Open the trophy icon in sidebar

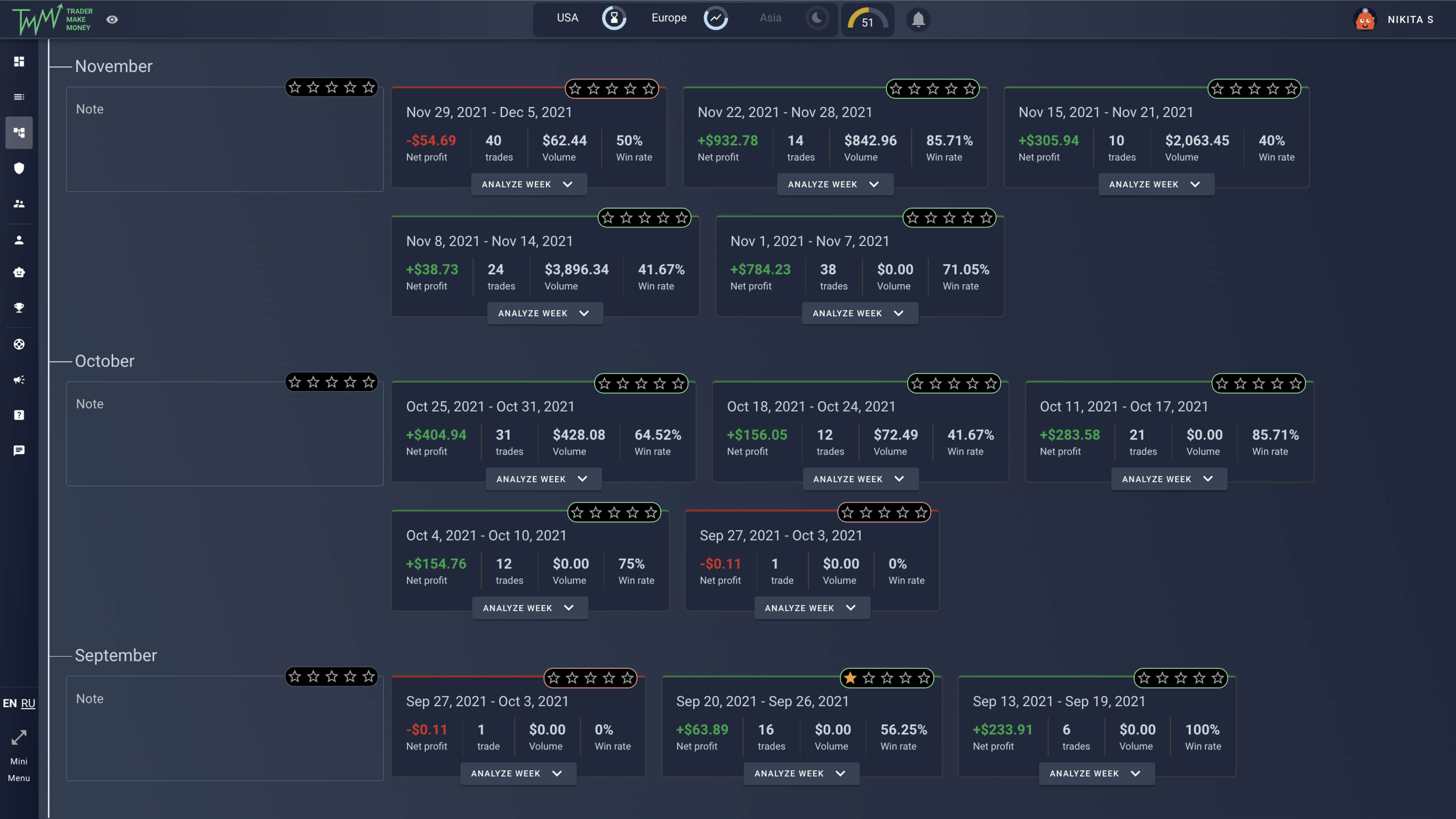coord(19,307)
